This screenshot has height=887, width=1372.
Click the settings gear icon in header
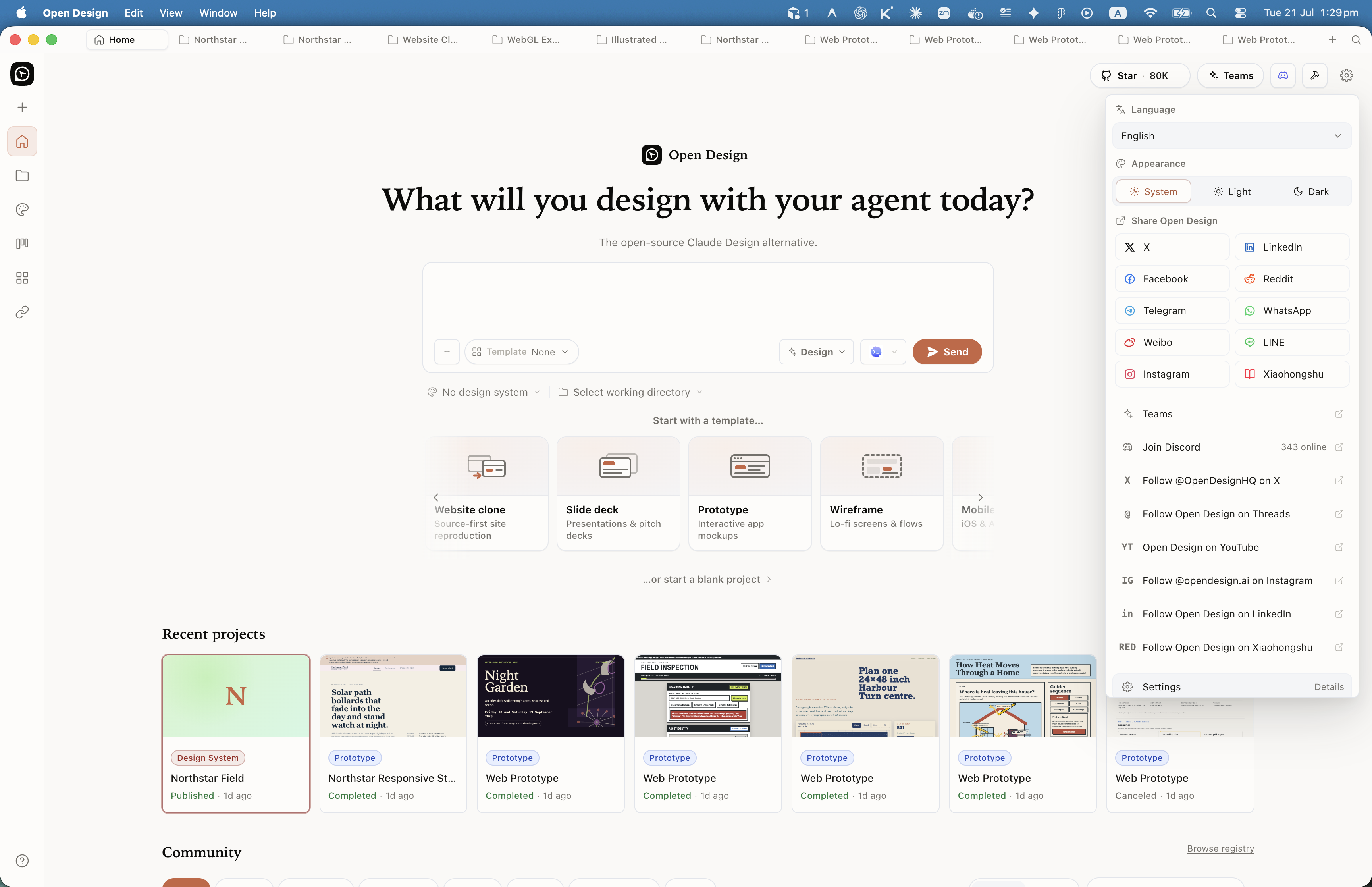pyautogui.click(x=1346, y=75)
